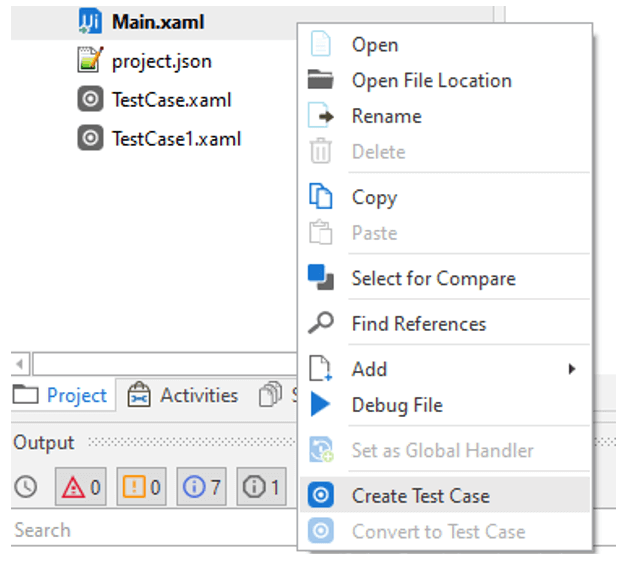Choose Create Test Case from context menu
Screen dimensions: 635x568
420,496
